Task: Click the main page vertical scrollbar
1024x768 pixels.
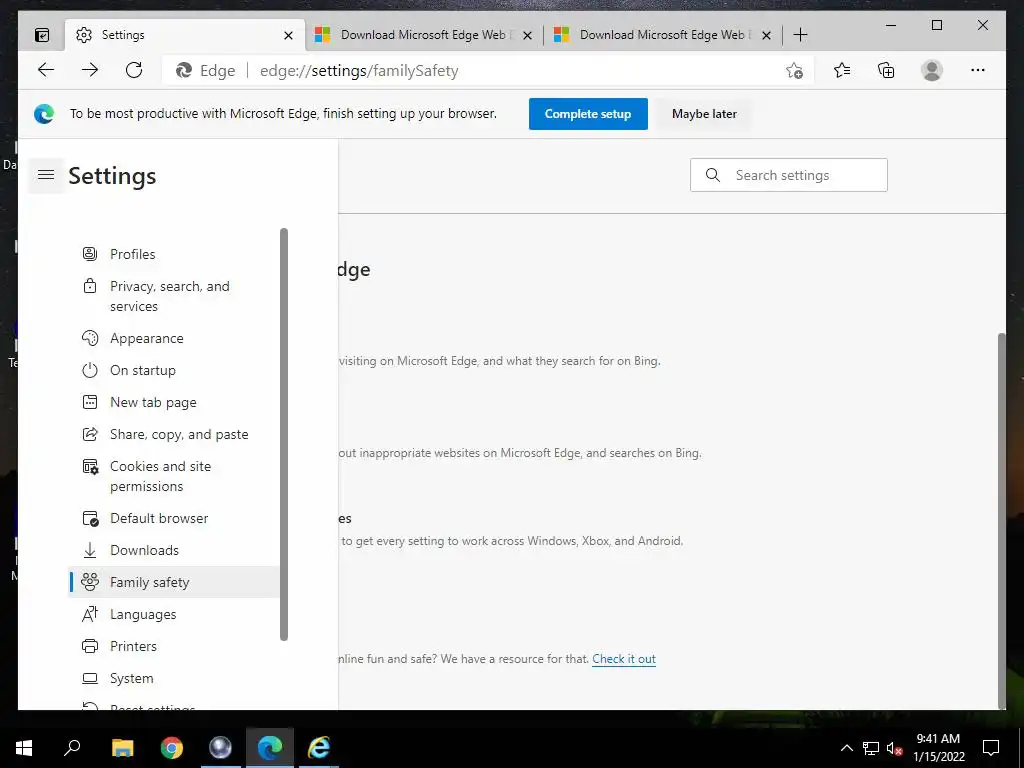Action: tap(1002, 520)
